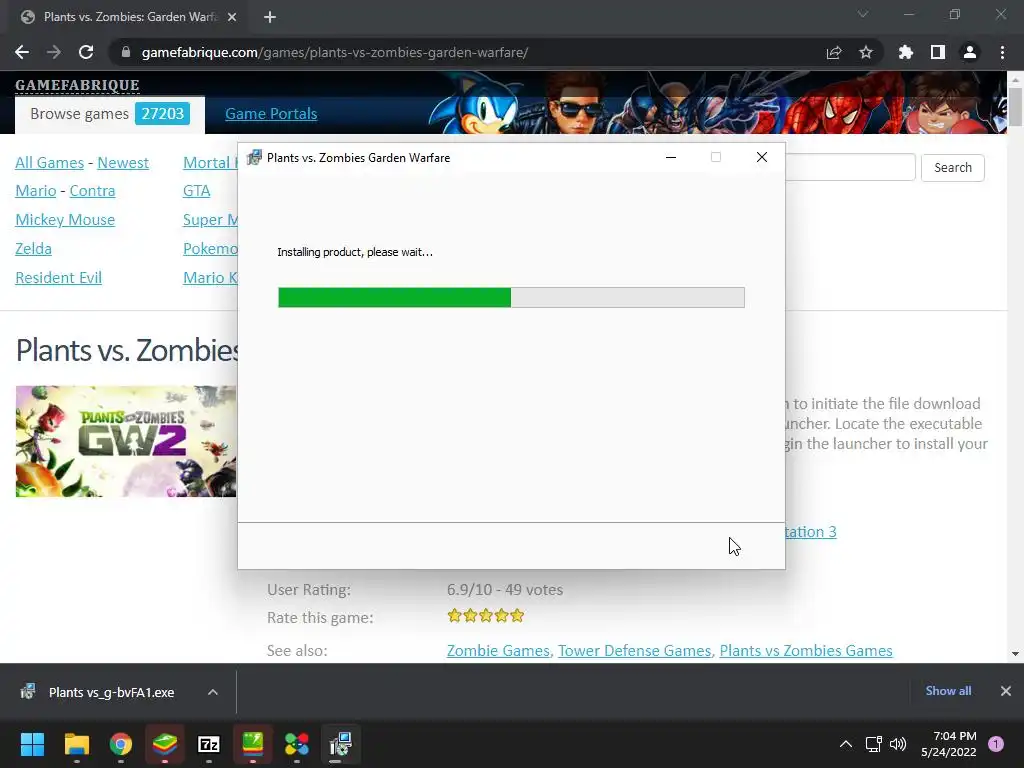Viewport: 1024px width, 768px height.
Task: Click the address bar URL
Action: point(335,52)
